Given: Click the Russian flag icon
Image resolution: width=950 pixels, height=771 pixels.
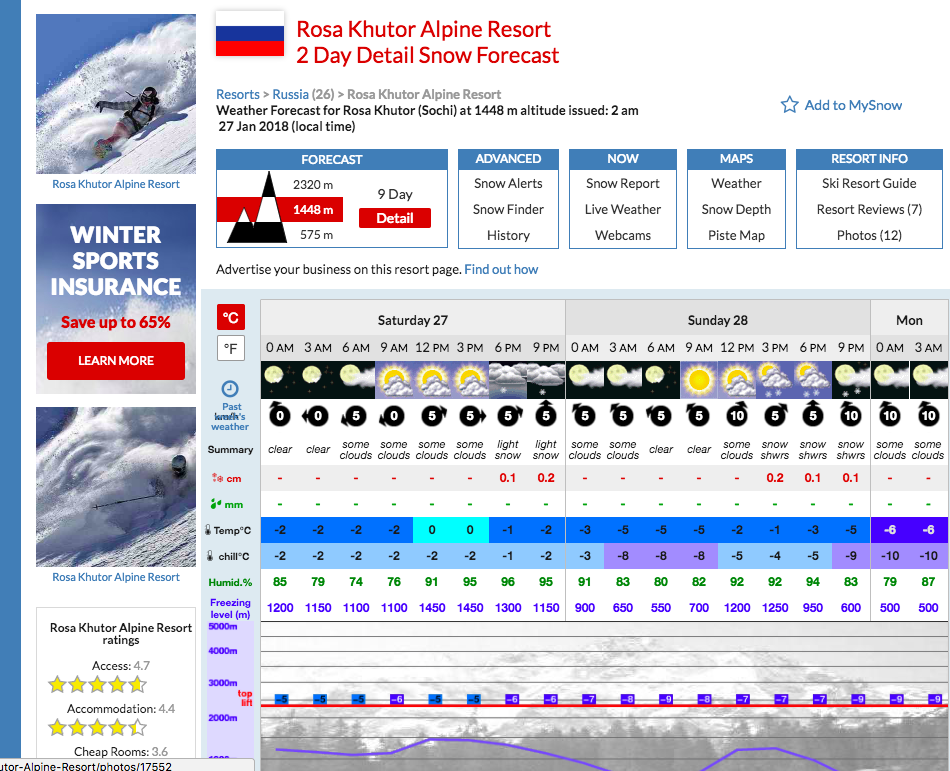Looking at the screenshot, I should [x=250, y=34].
